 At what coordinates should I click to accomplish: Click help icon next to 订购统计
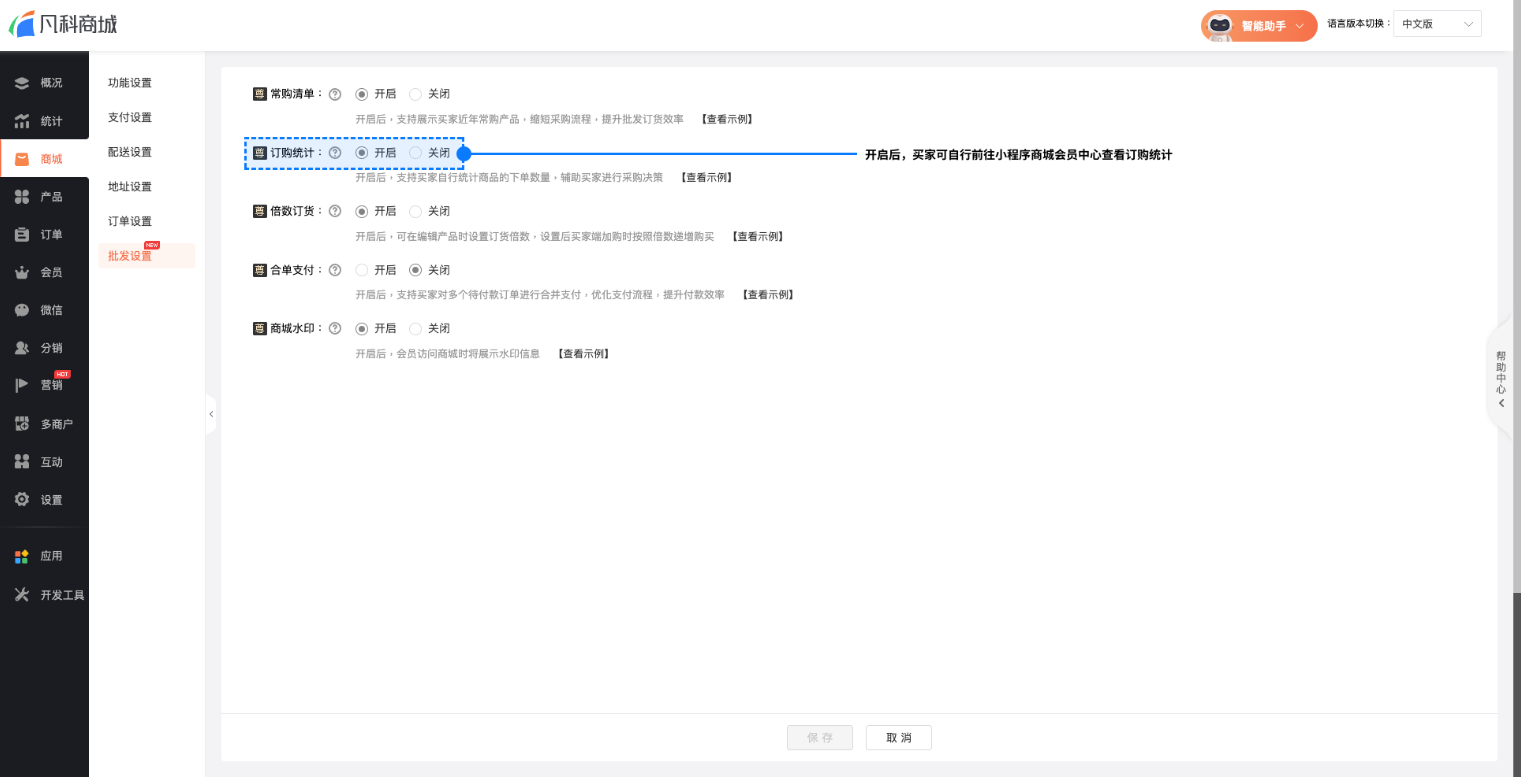335,153
